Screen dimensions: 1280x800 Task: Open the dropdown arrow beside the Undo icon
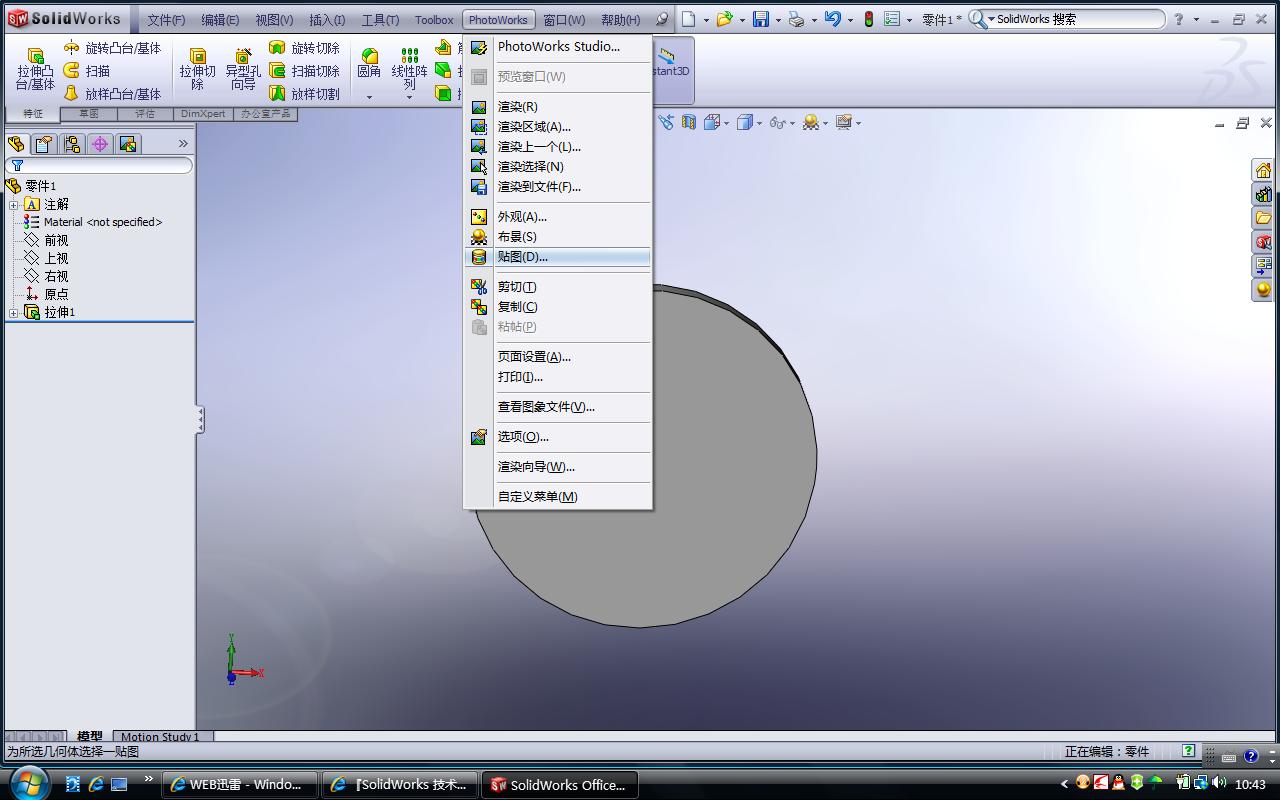pyautogui.click(x=850, y=20)
